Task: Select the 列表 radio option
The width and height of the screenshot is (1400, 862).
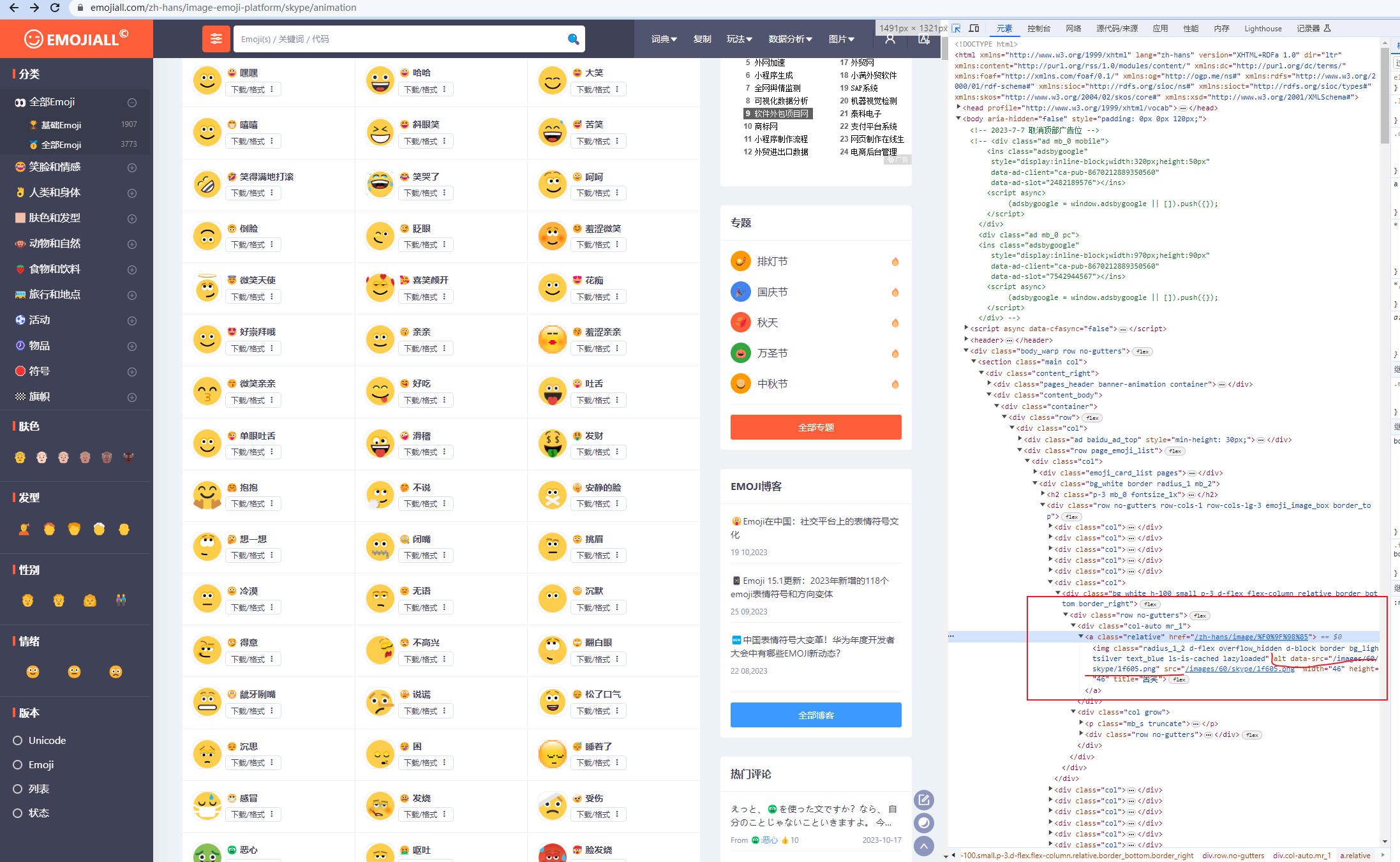Action: [18, 789]
